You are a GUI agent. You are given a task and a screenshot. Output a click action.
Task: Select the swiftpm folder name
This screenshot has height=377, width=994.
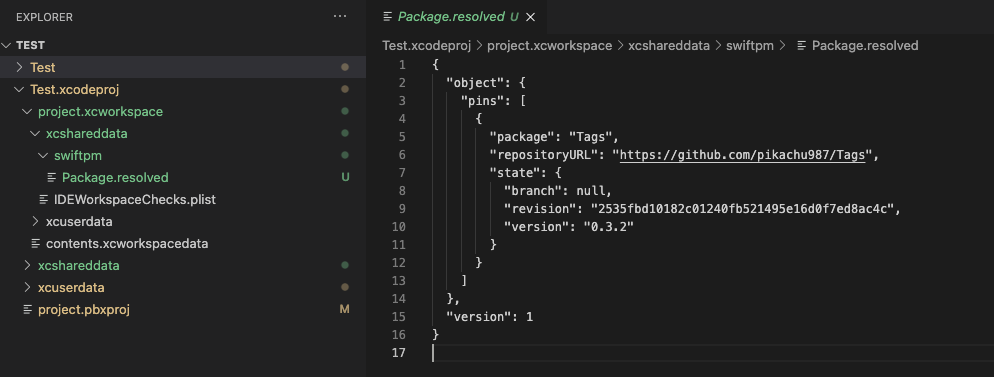78,155
